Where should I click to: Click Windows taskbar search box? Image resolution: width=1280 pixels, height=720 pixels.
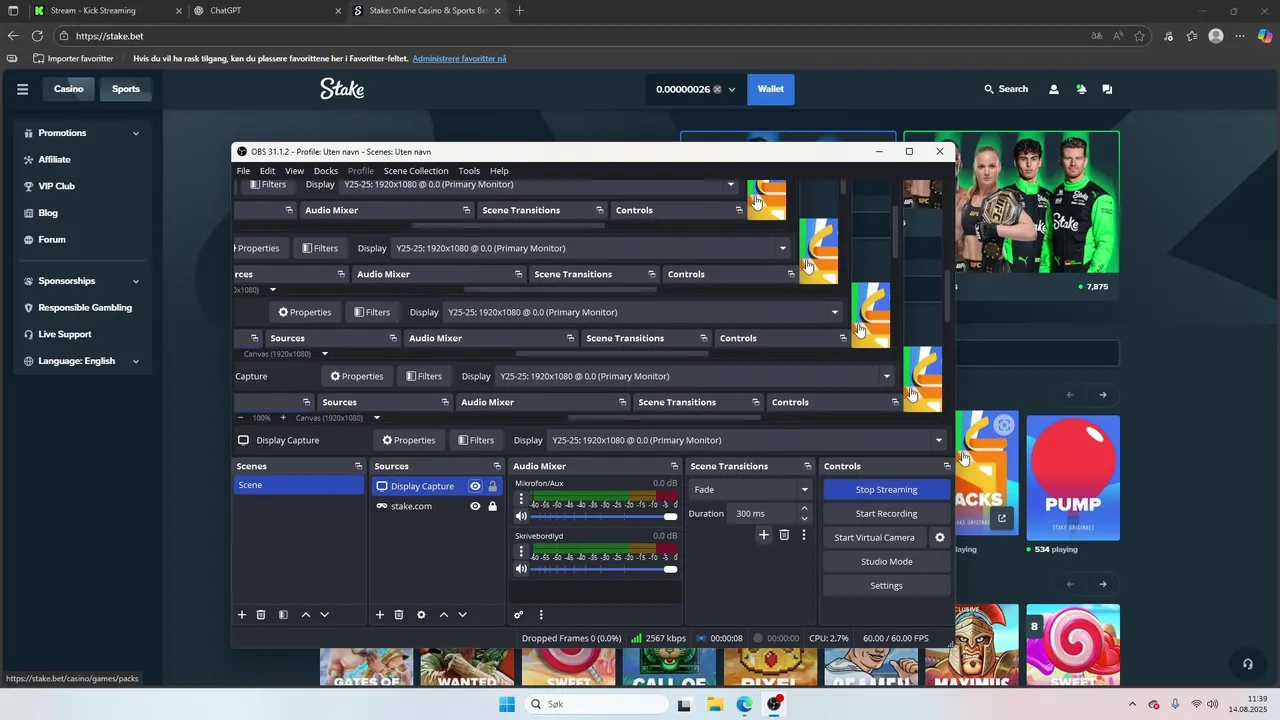(x=596, y=704)
